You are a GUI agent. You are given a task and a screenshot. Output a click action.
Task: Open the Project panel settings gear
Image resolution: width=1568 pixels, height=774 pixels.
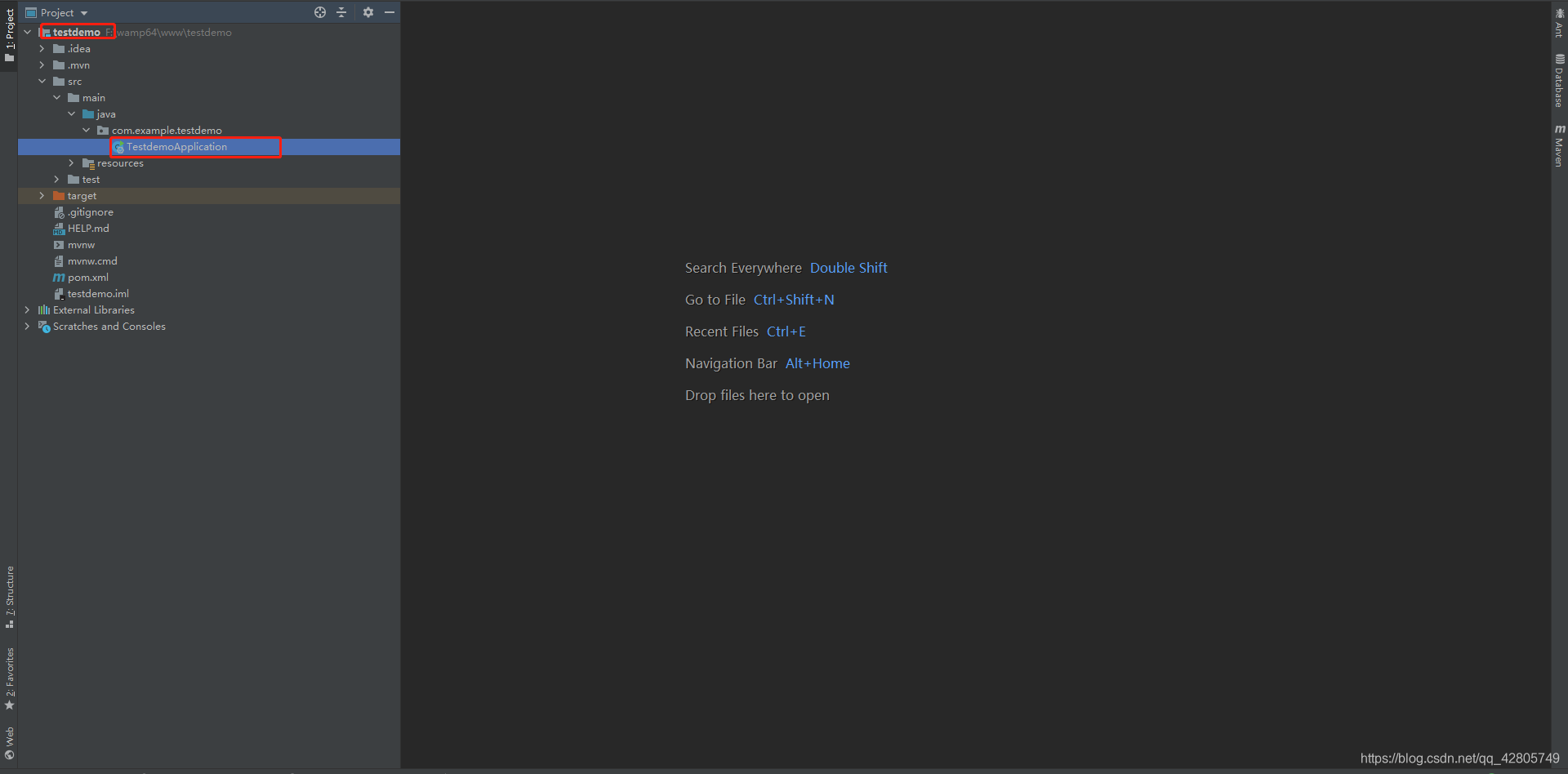click(368, 12)
